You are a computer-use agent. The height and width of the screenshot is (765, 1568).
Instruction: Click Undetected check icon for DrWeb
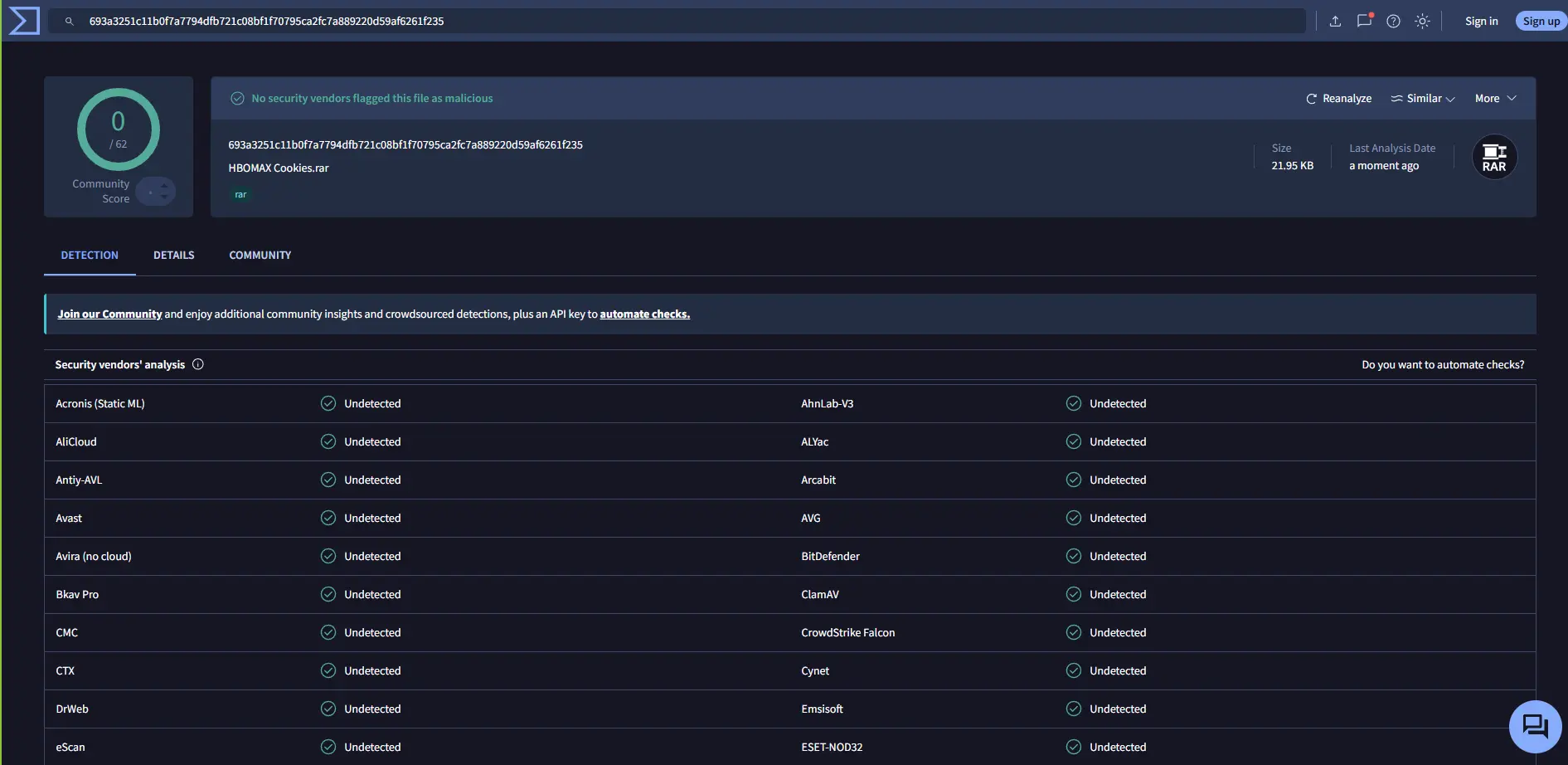328,709
